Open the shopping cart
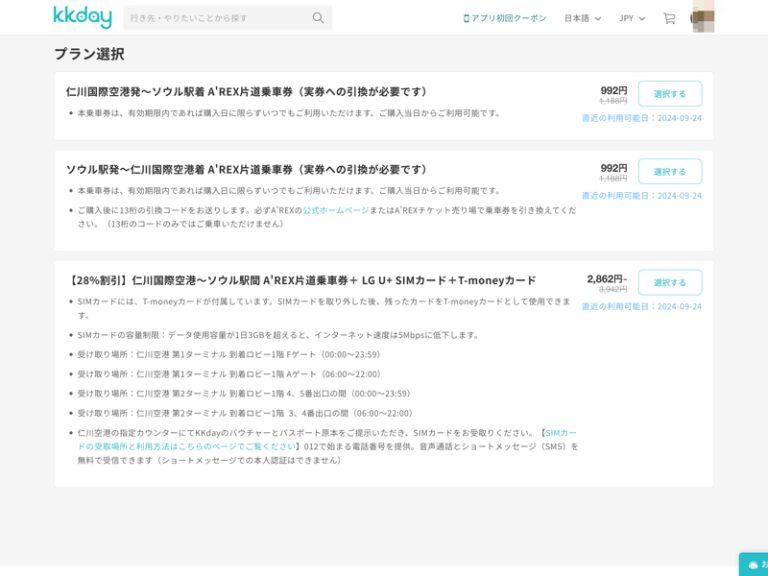768x576 pixels. pyautogui.click(x=669, y=18)
